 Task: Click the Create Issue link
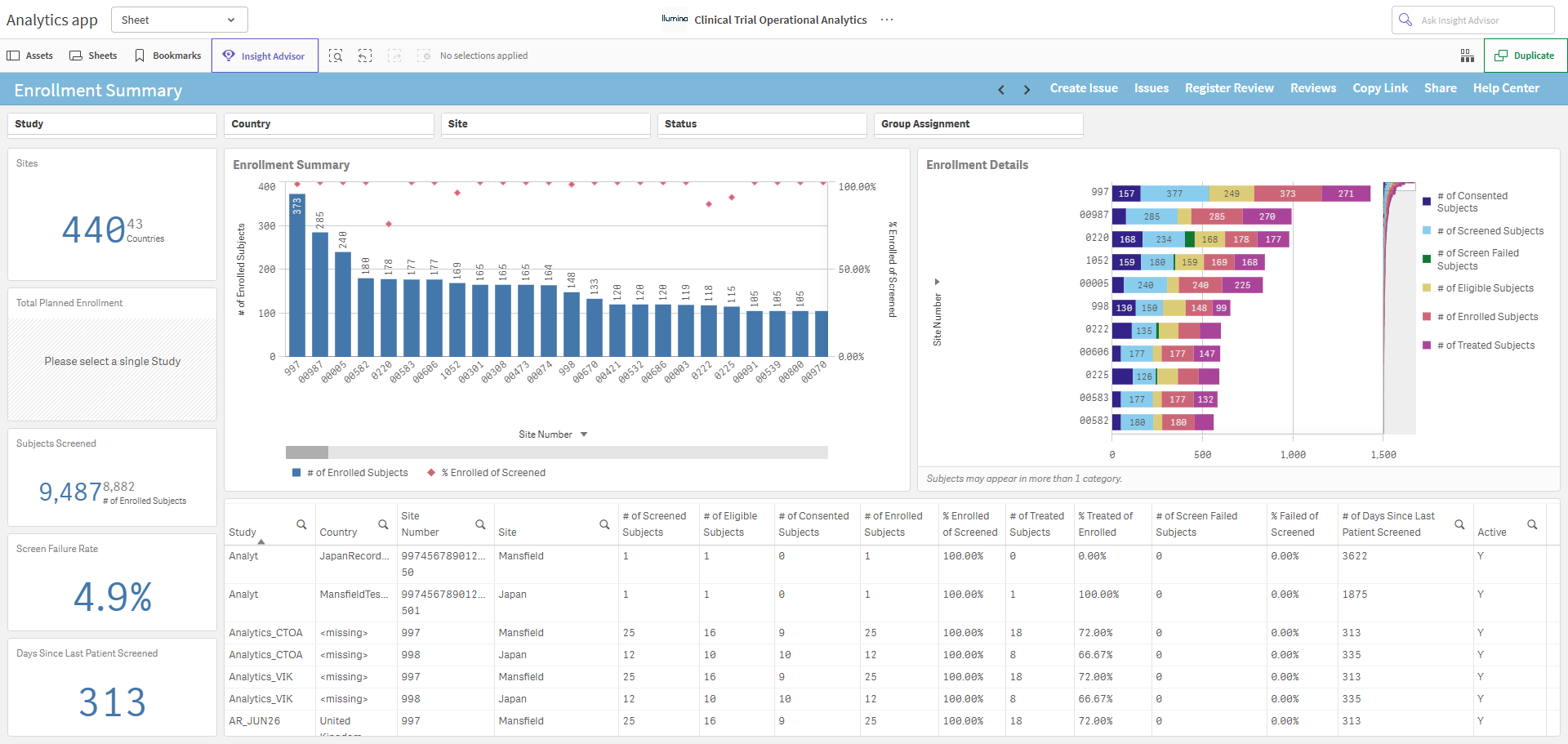click(x=1084, y=88)
